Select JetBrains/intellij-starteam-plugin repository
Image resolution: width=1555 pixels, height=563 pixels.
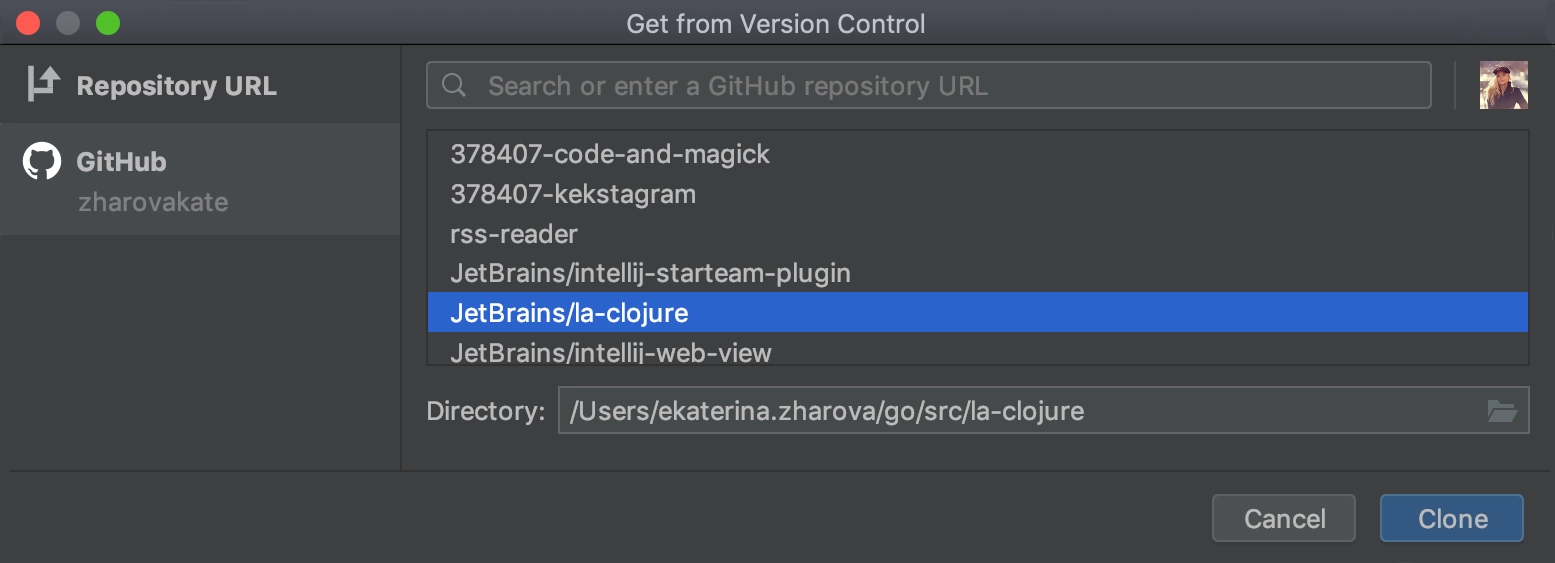point(977,272)
